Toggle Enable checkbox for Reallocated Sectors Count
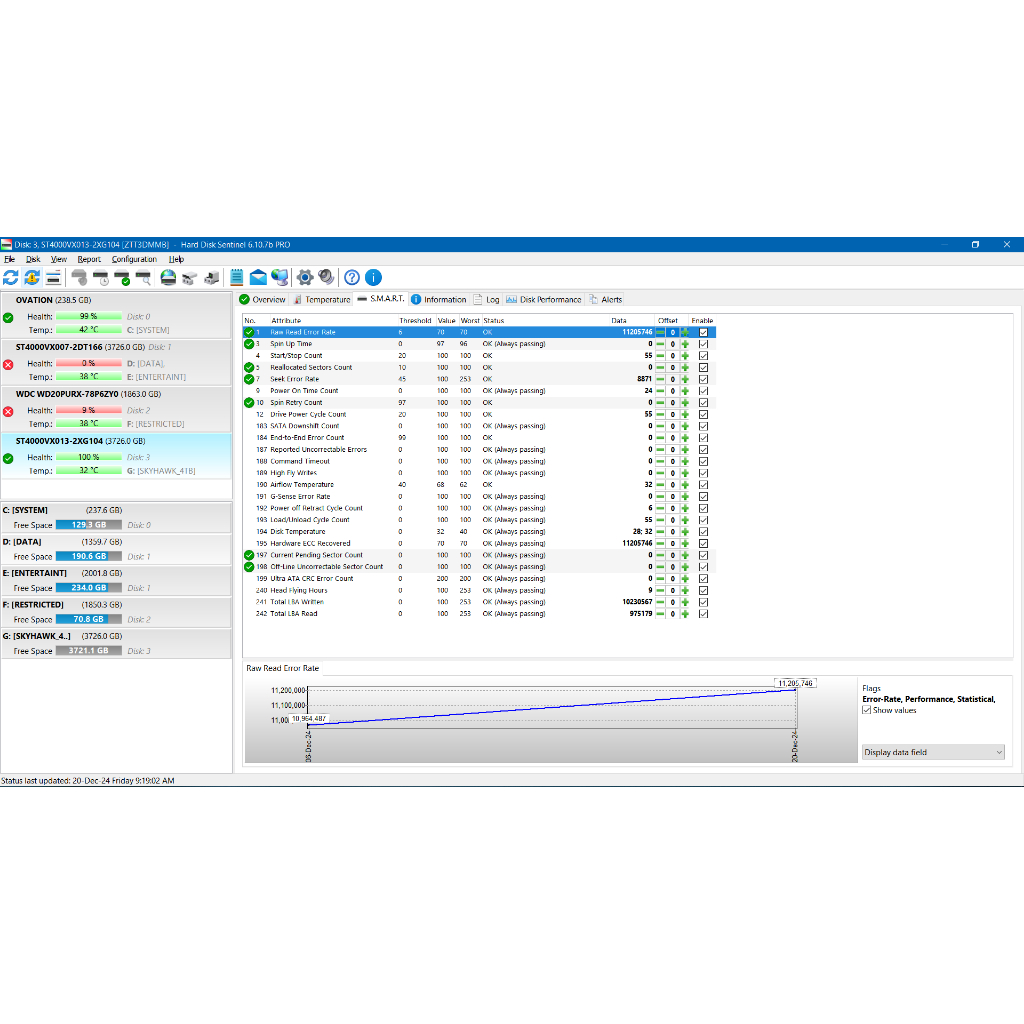Image resolution: width=1024 pixels, height=1024 pixels. [x=703, y=368]
